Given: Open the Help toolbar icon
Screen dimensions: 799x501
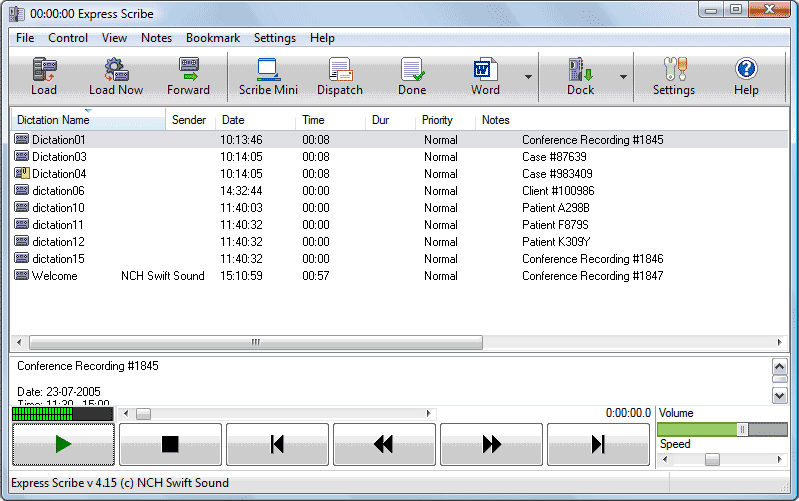Looking at the screenshot, I should tap(746, 77).
